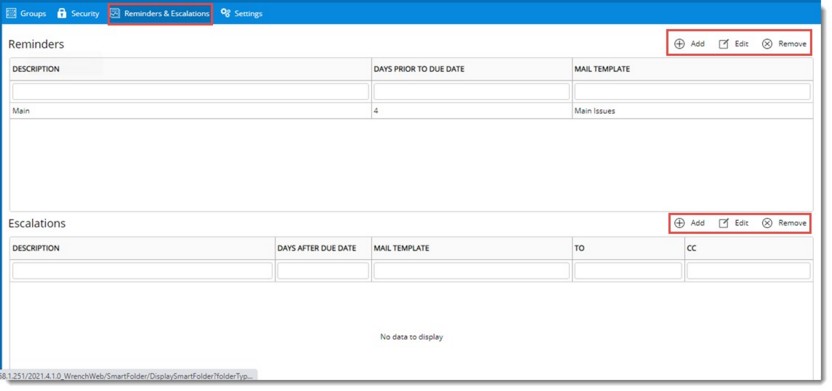Click the Escalations Remove cross icon
This screenshot has width=832, height=391.
pyautogui.click(x=767, y=223)
